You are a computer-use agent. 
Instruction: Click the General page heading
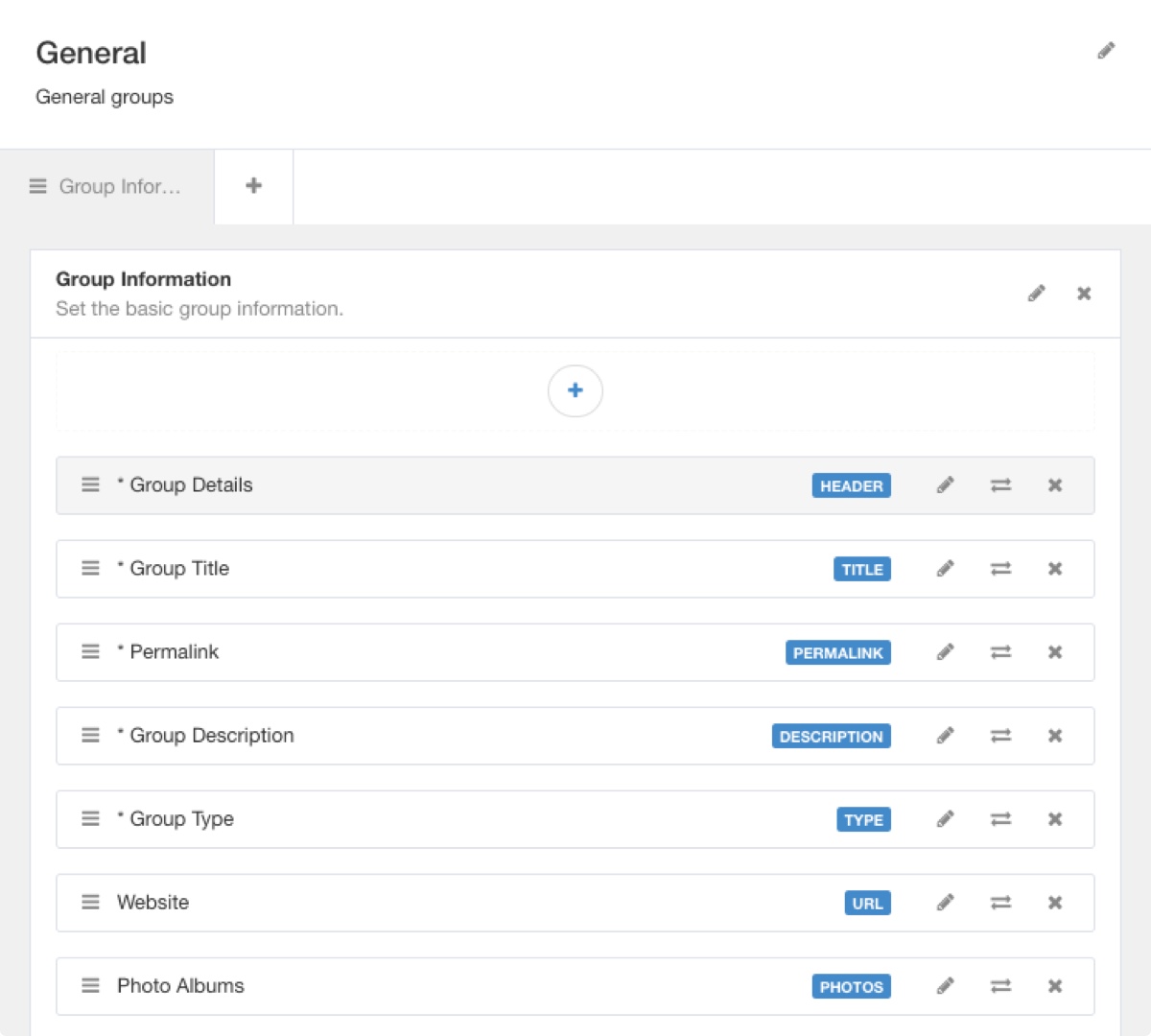point(91,53)
